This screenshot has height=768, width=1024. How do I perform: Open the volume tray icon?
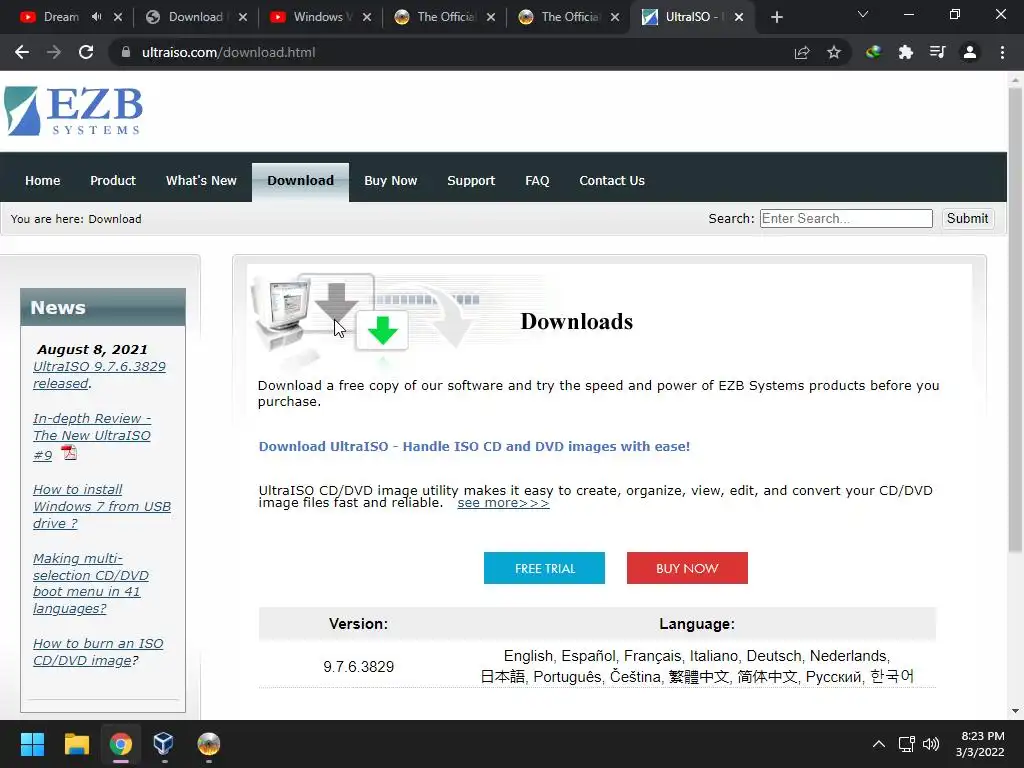click(931, 744)
